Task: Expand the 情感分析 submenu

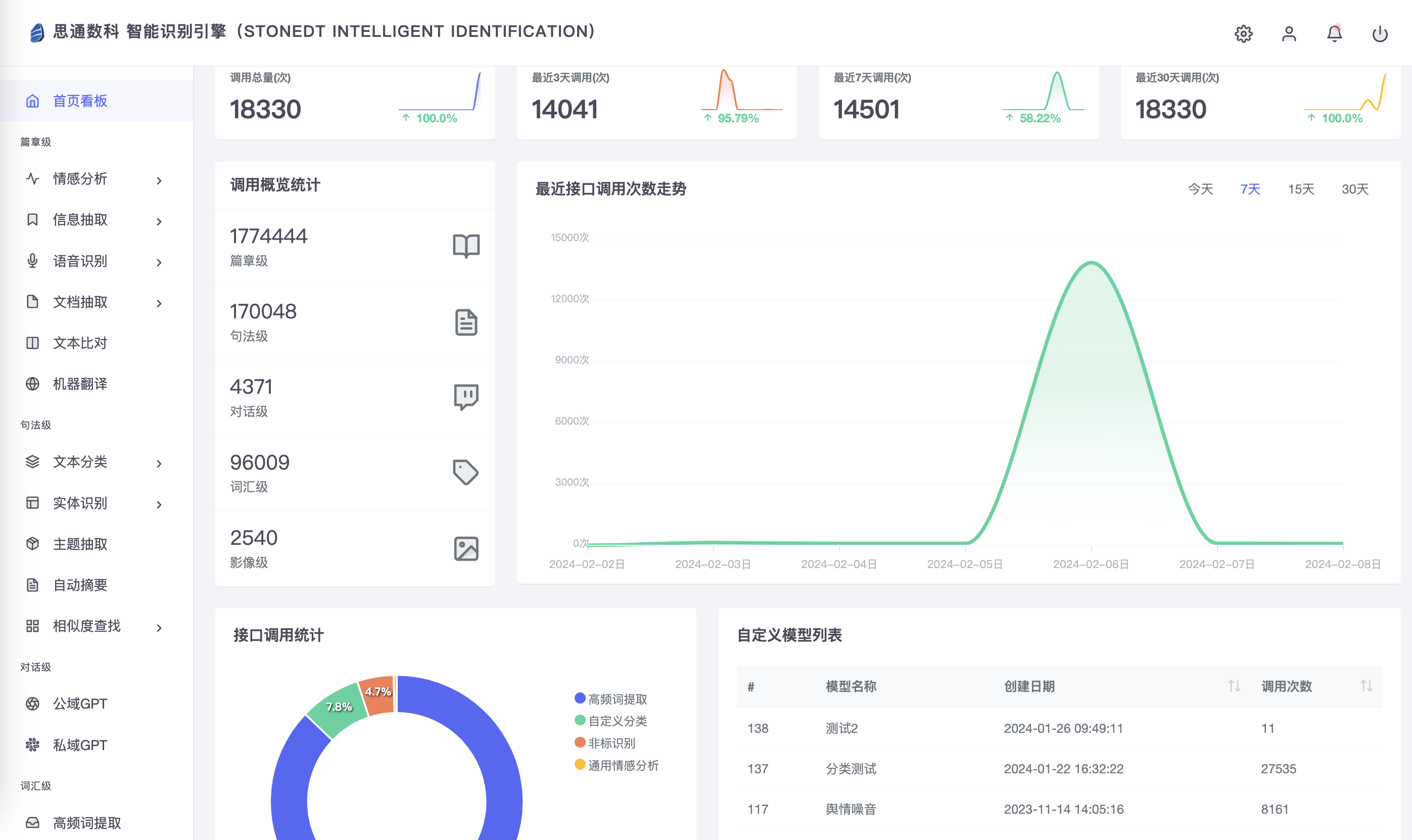Action: tap(159, 180)
